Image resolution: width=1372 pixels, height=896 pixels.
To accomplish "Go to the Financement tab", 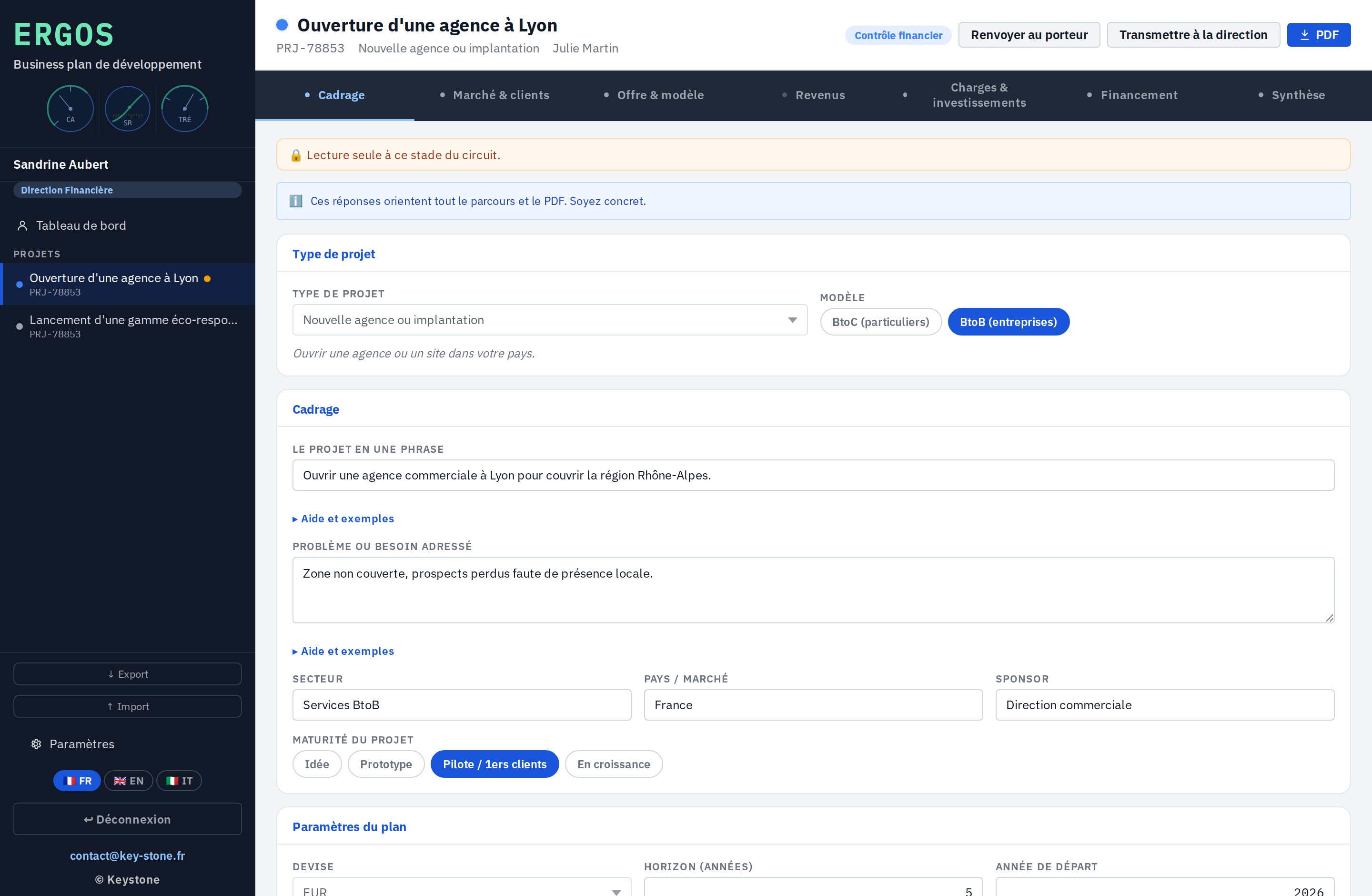I will click(x=1132, y=95).
